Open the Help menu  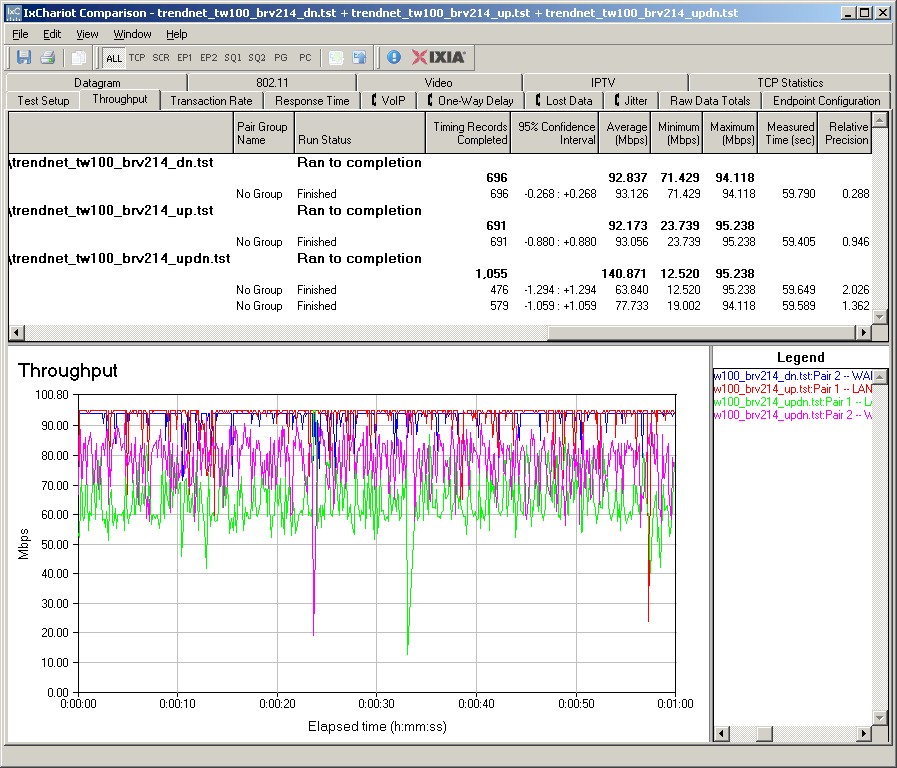pyautogui.click(x=177, y=34)
